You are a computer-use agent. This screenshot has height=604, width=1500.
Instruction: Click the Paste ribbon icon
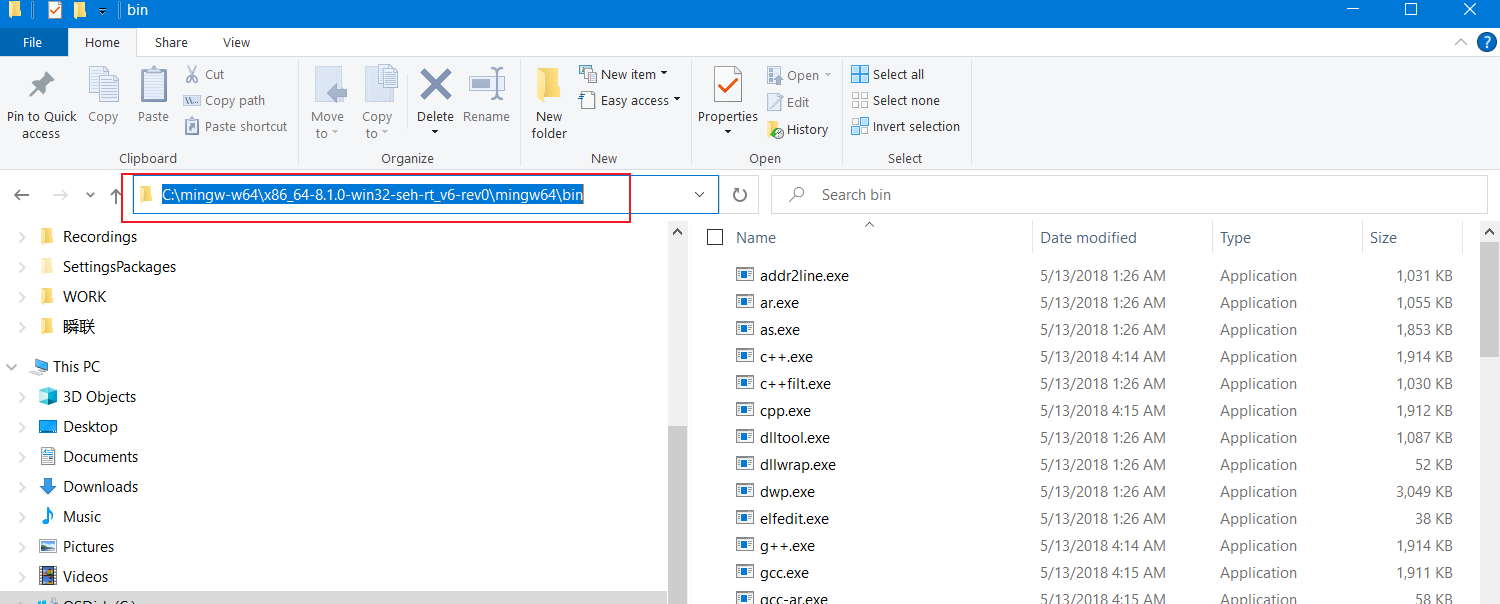(x=153, y=85)
